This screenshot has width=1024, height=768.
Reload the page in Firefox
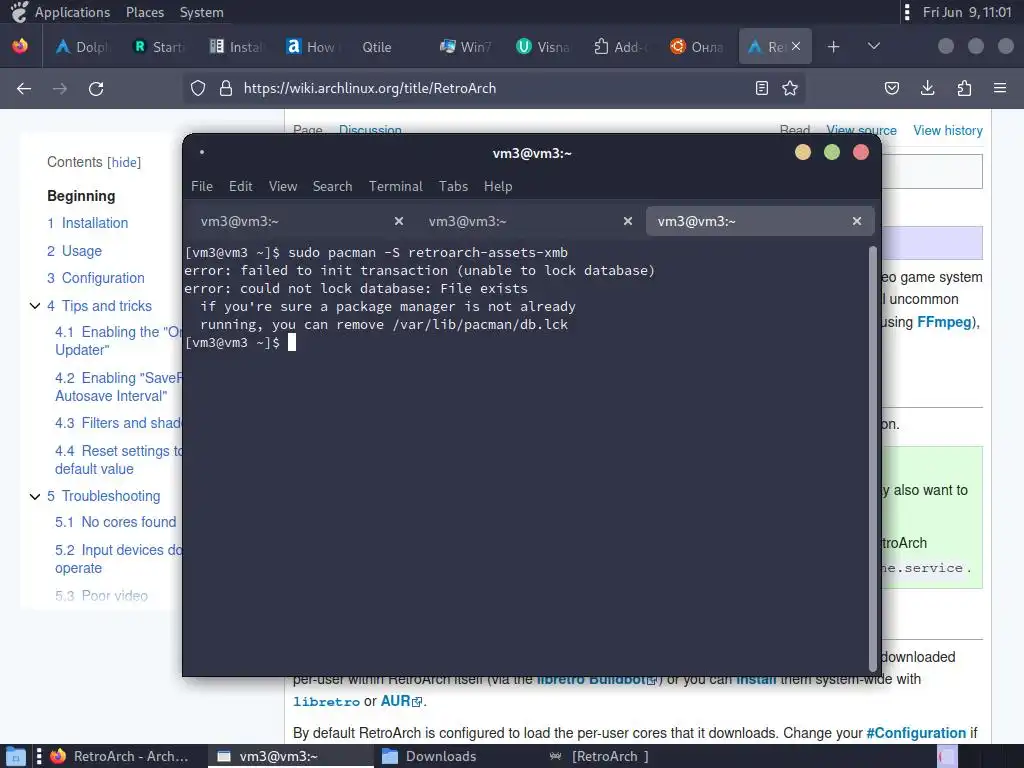coord(96,89)
